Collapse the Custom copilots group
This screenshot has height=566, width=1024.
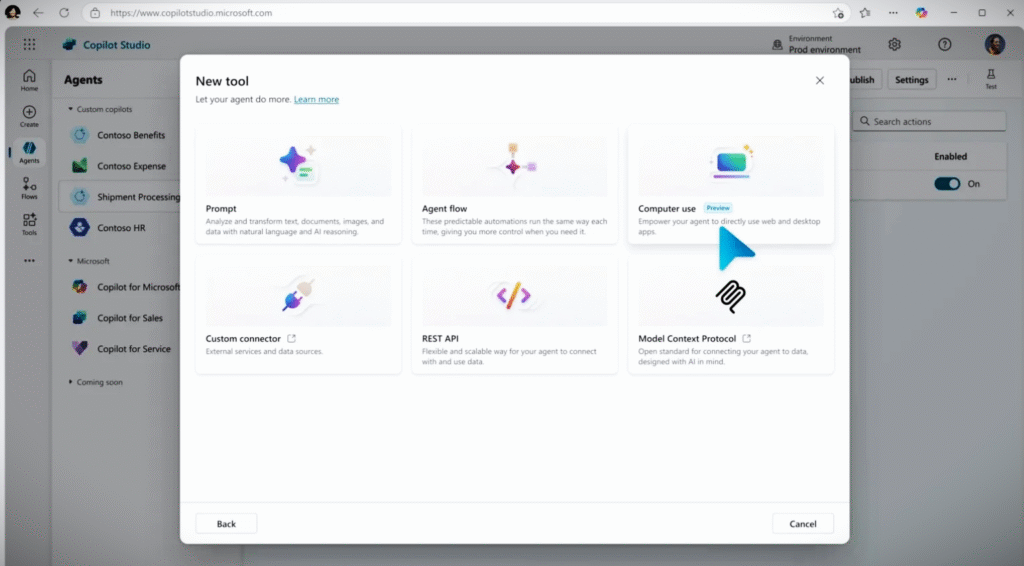pyautogui.click(x=71, y=109)
